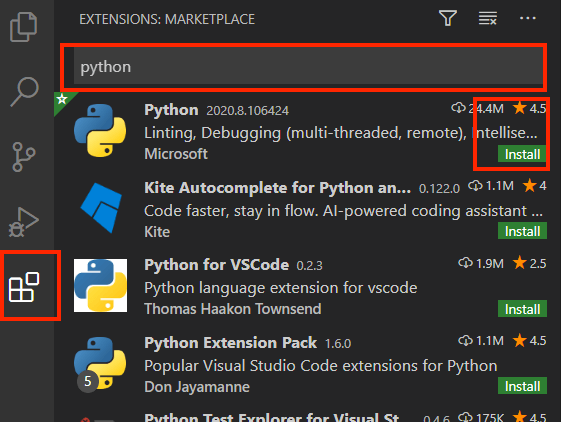Screen dimensions: 561x422
Task: Click Extension Pack 1.1M download cloud icon
Action: (x=465, y=340)
